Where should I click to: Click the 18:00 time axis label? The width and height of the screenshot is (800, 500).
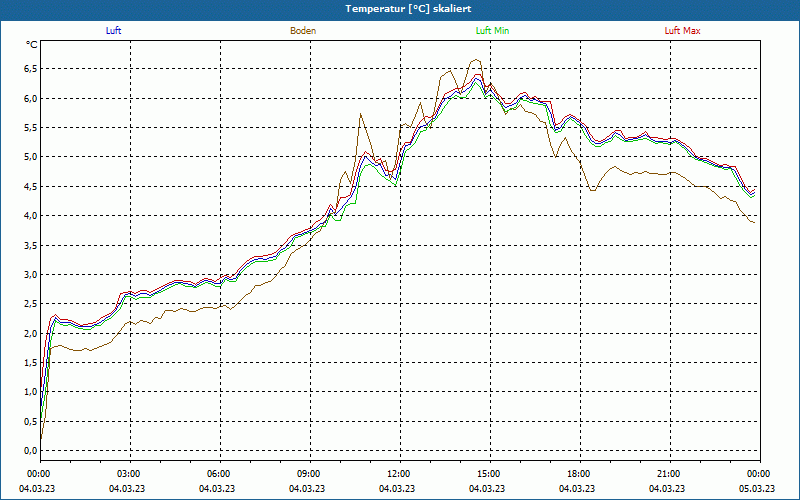(x=578, y=474)
